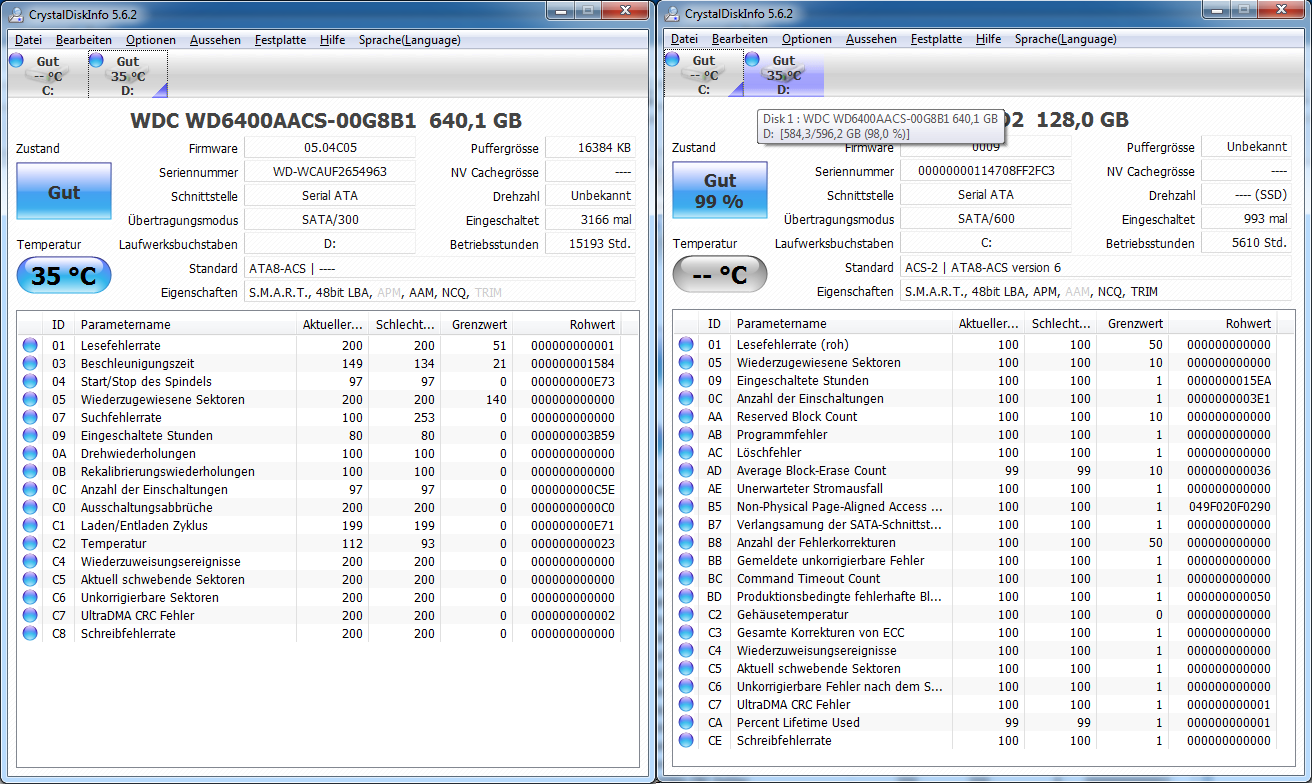Click the Gut 99 % health button
1312x784 pixels.
click(x=720, y=191)
